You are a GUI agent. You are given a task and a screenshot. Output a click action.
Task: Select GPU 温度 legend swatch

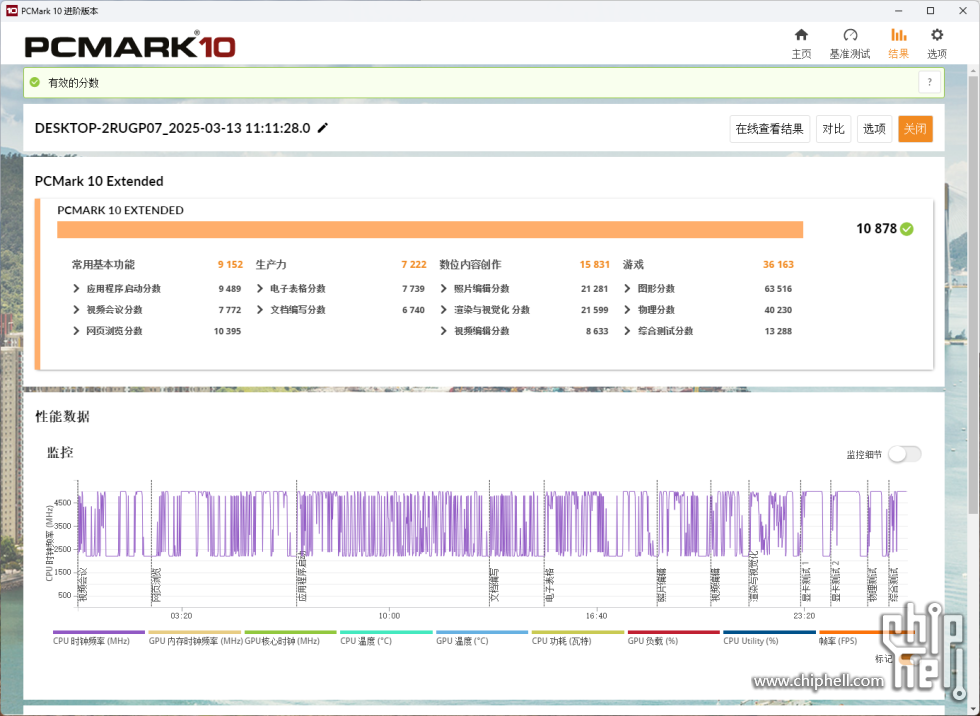(482, 632)
